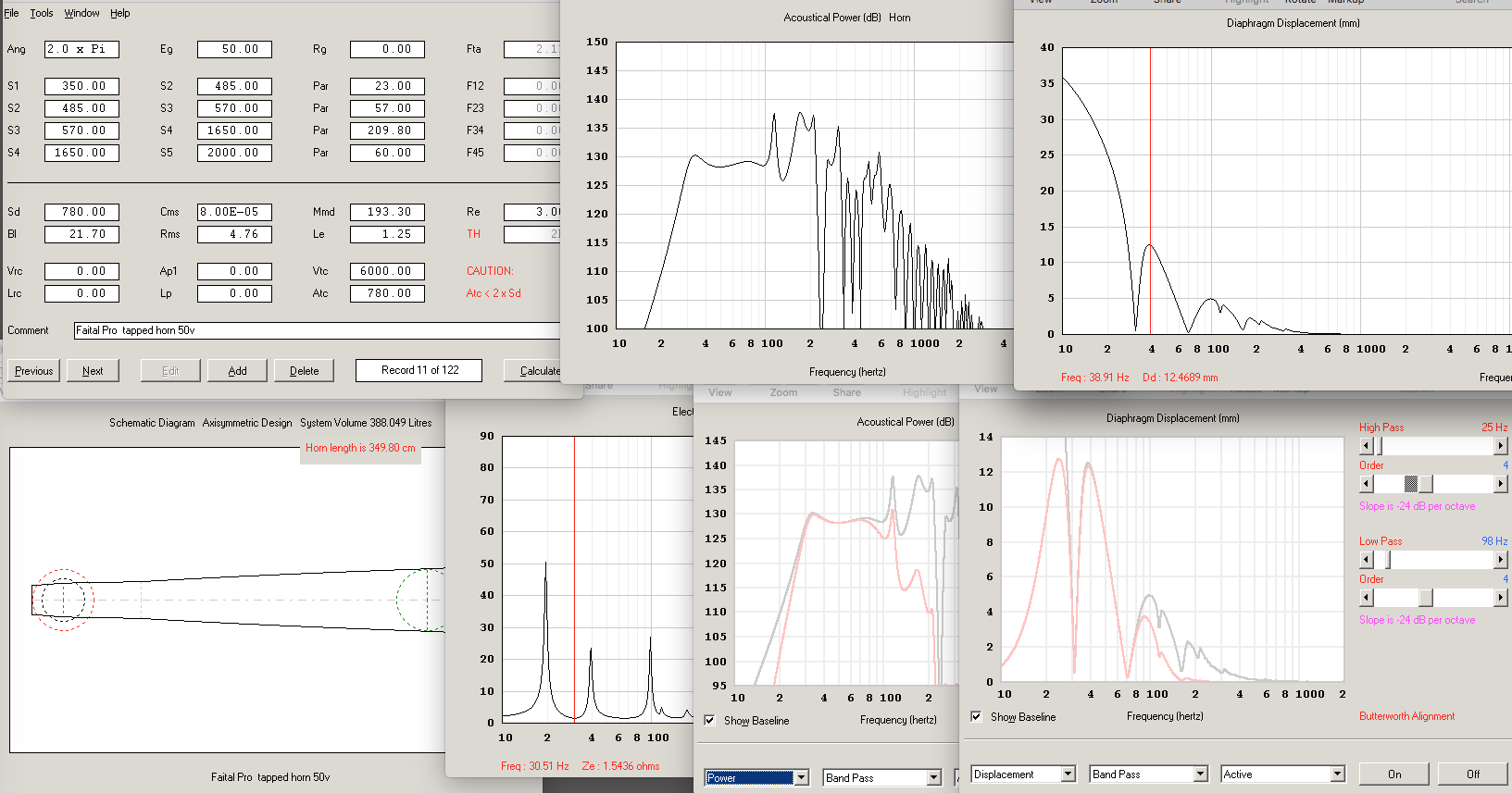1512x793 pixels.
Task: Decrease Low Pass frequency with left arrow
Action: point(1366,560)
